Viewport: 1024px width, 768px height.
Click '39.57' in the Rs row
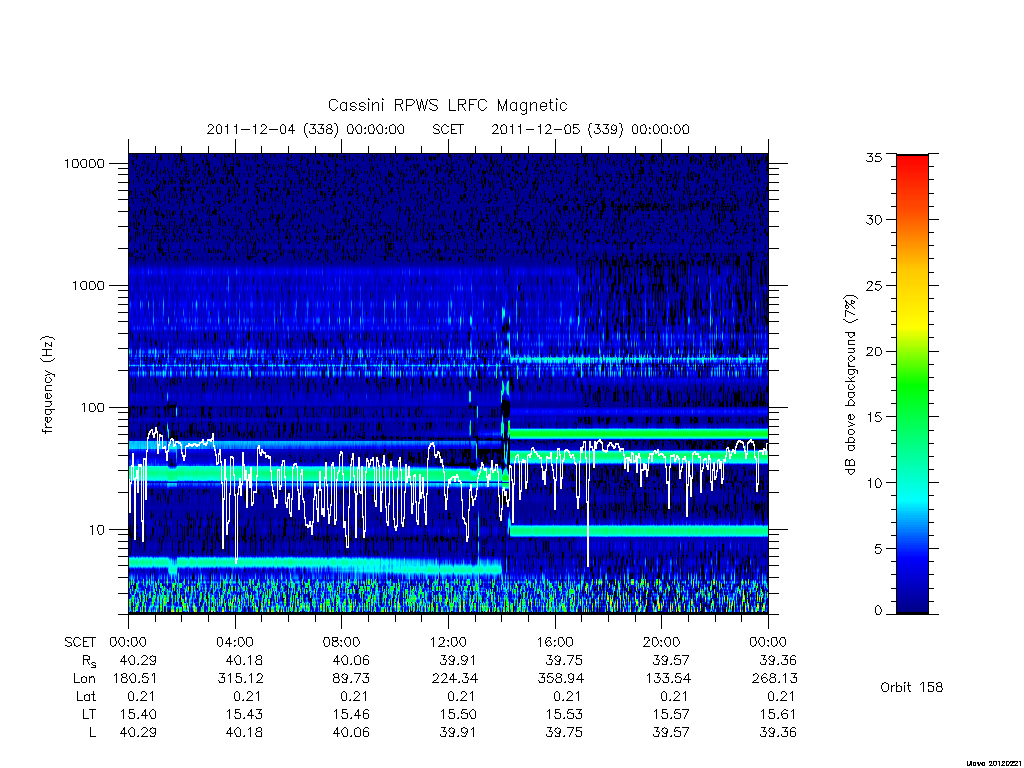pyautogui.click(x=671, y=661)
